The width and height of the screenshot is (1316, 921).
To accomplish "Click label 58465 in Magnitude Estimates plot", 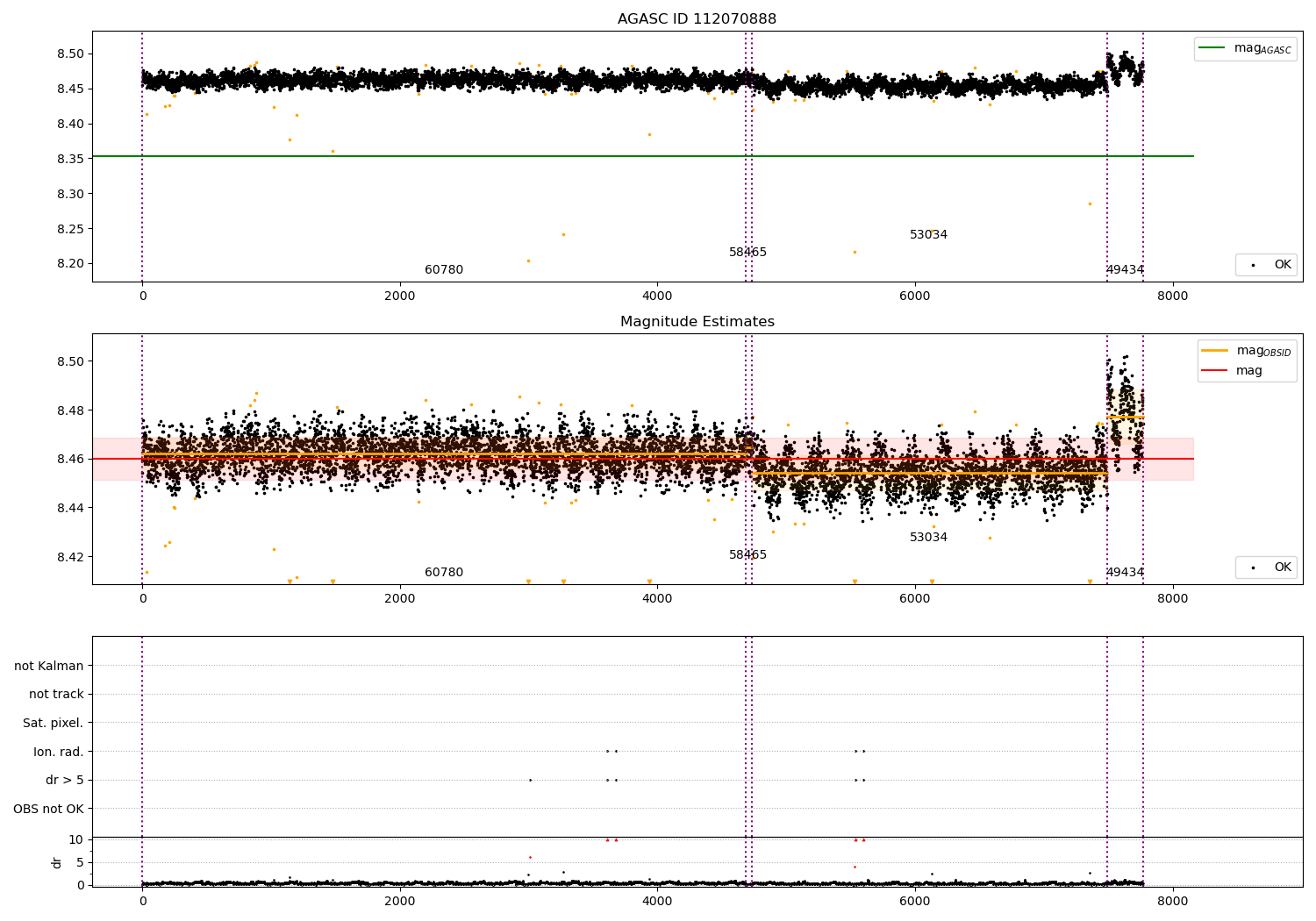I will [747, 555].
